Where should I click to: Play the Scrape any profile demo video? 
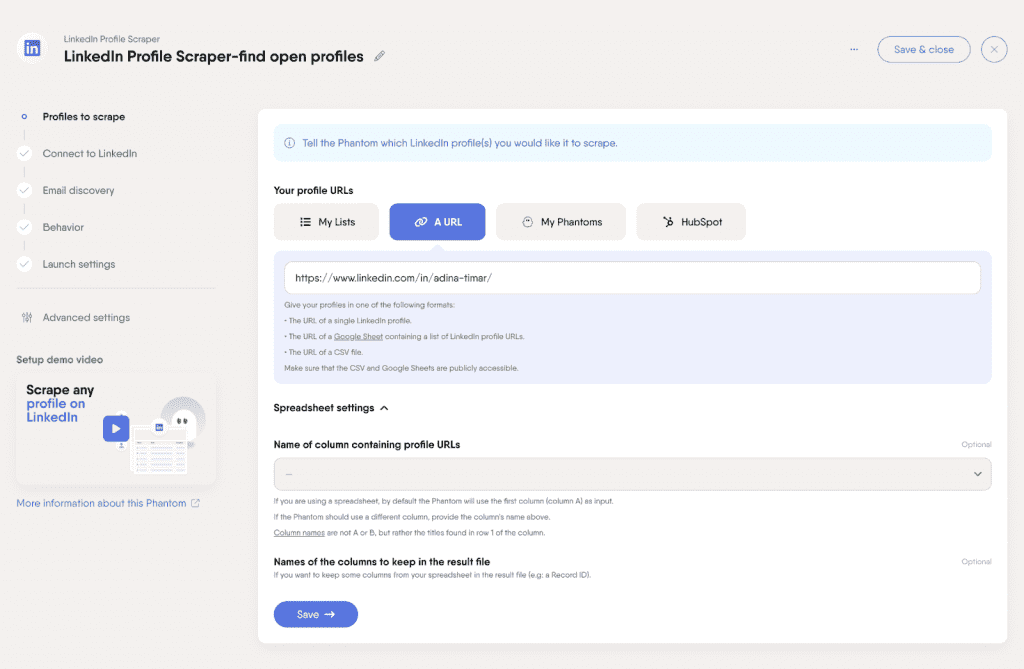[116, 428]
